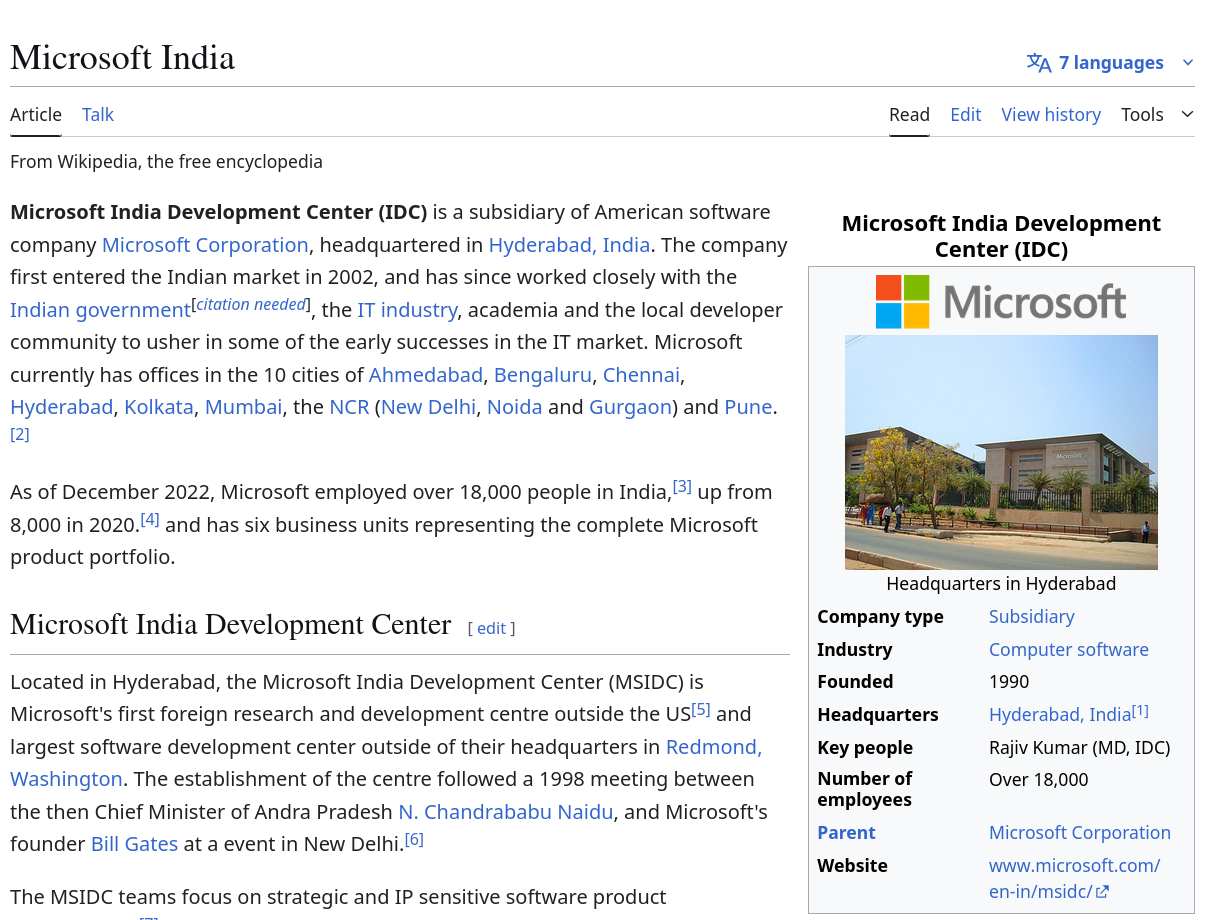This screenshot has width=1210, height=920.
Task: Jump to reference [4] after 2020
Action: (x=150, y=519)
